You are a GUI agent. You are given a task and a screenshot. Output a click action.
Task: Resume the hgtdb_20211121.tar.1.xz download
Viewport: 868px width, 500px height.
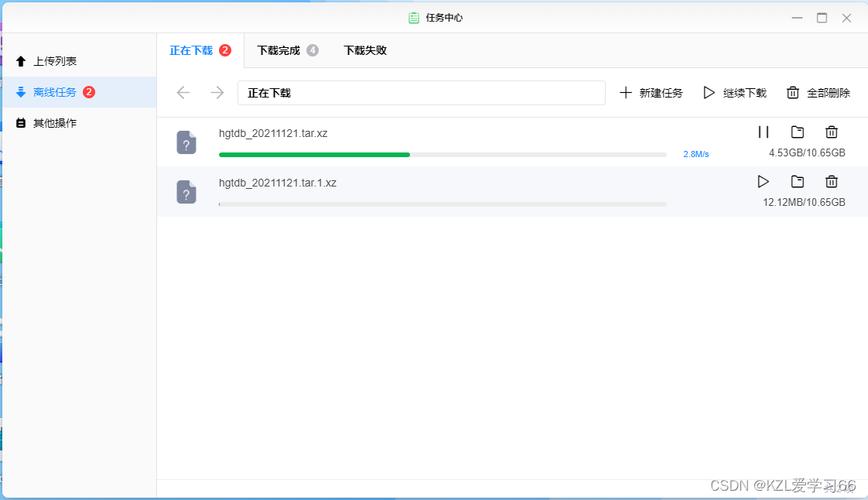(x=763, y=181)
